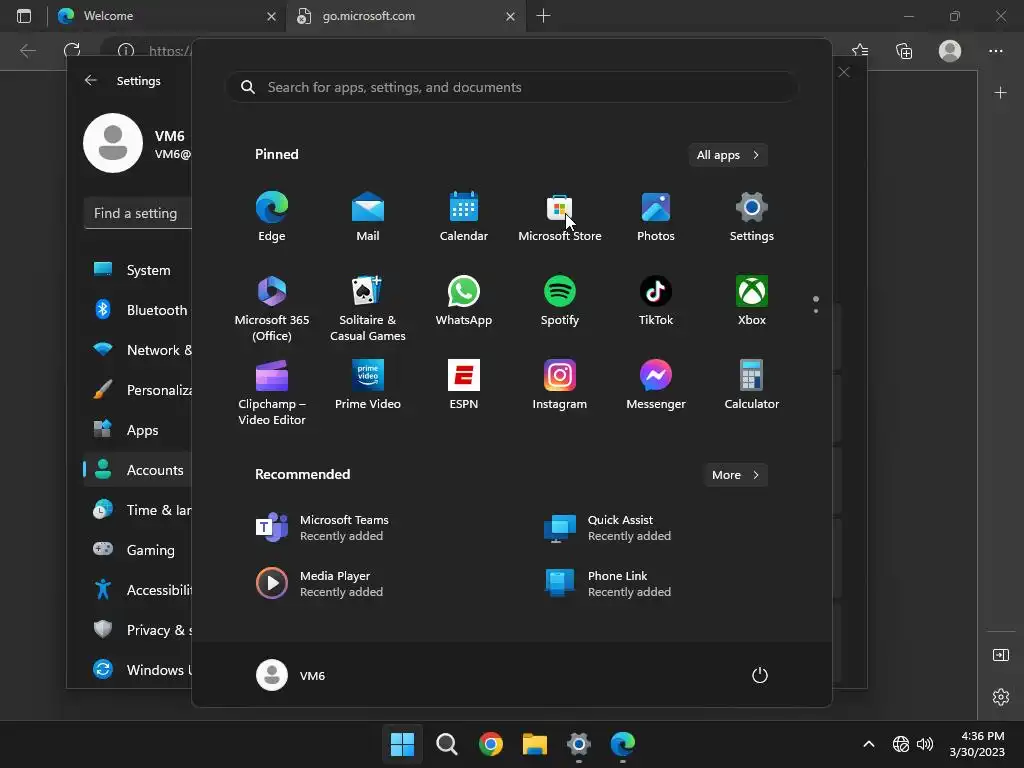This screenshot has height=768, width=1024.
Task: Open the Spotify app
Action: [560, 301]
